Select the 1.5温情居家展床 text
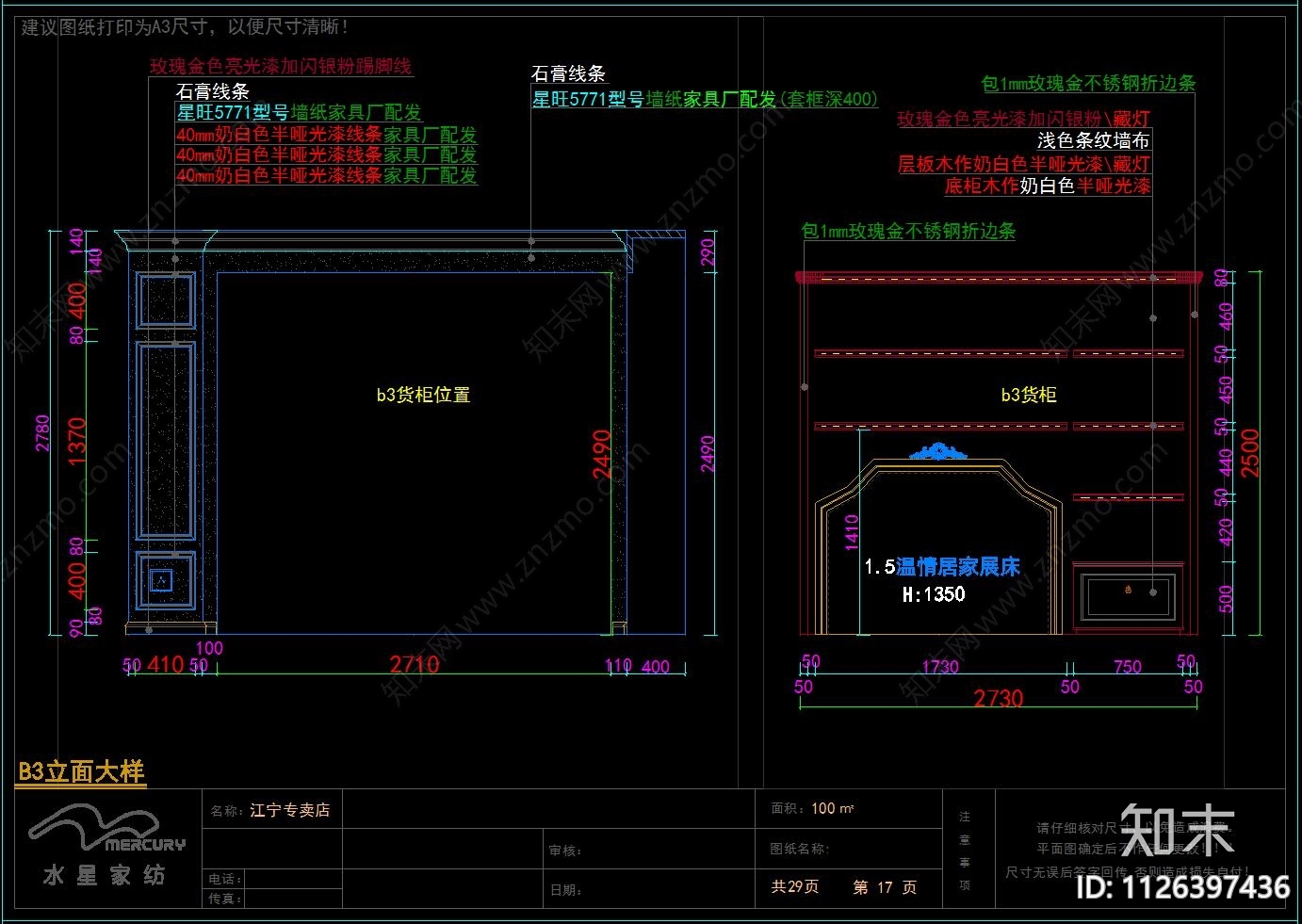The width and height of the screenshot is (1302, 924). click(942, 567)
